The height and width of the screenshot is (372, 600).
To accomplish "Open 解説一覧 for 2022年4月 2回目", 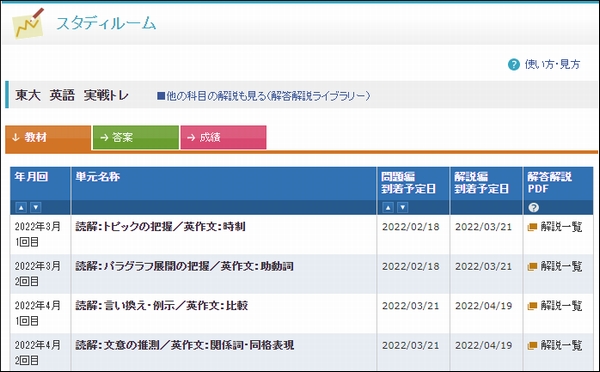I will coord(561,345).
